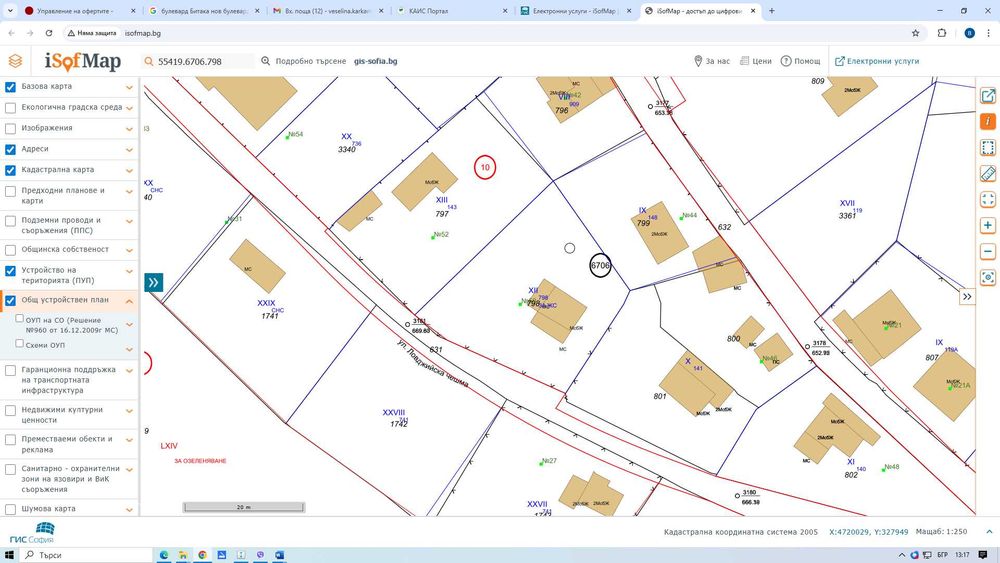Expand Санитарно - охранителни зони group
This screenshot has height=563, width=1000.
129,469
